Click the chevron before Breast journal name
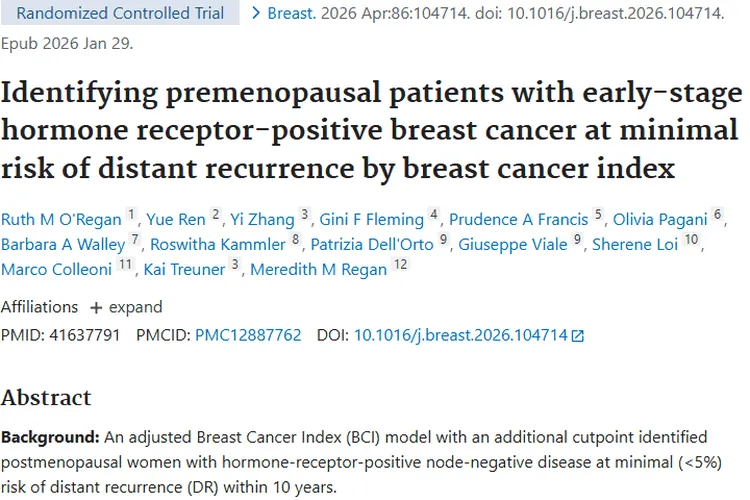 pos(257,14)
